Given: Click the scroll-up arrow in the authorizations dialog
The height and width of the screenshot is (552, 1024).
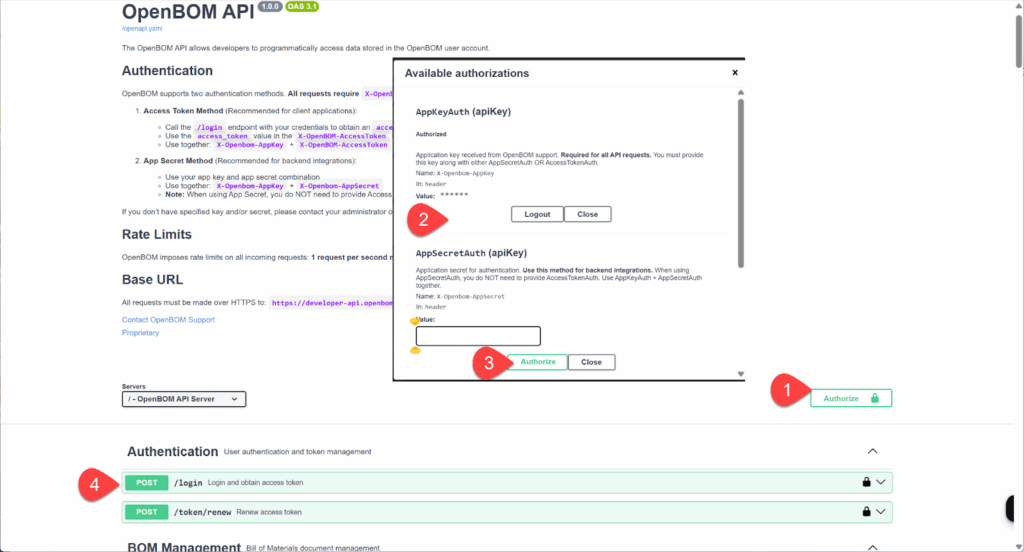Looking at the screenshot, I should pyautogui.click(x=740, y=93).
